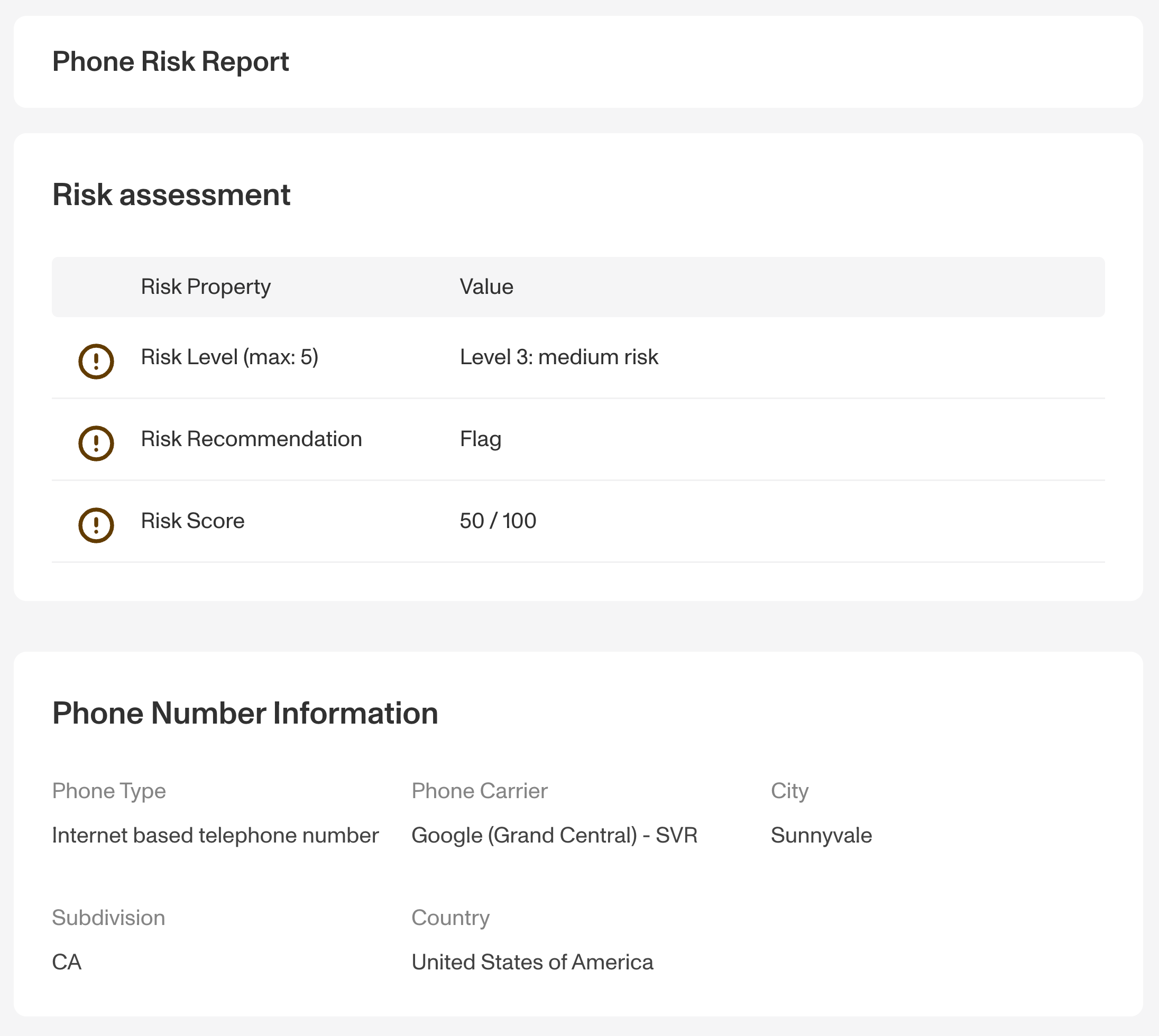Click the 'Value' column header
This screenshot has height=1036, width=1159.
(x=486, y=287)
